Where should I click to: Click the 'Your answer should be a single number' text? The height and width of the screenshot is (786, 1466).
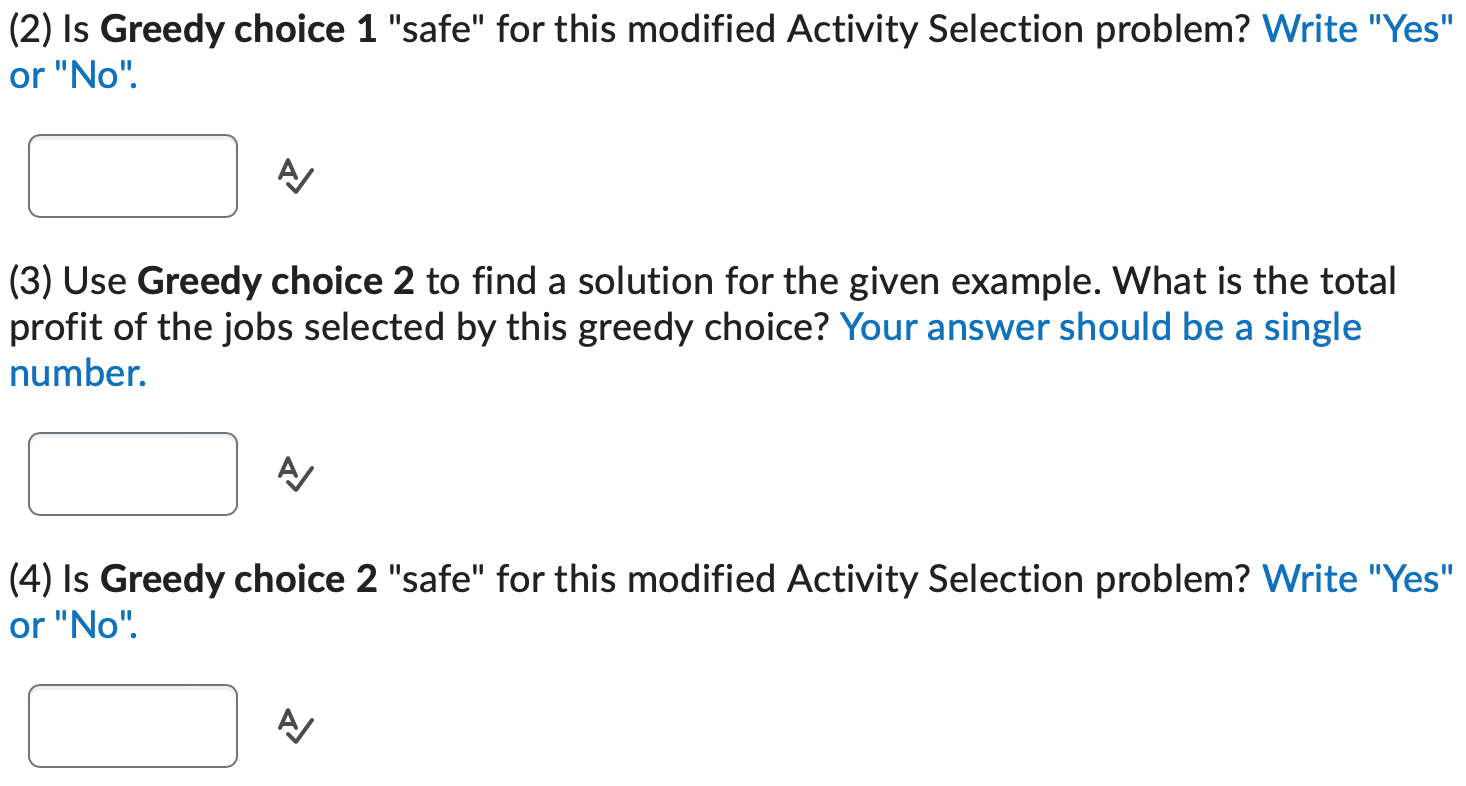point(1100,327)
